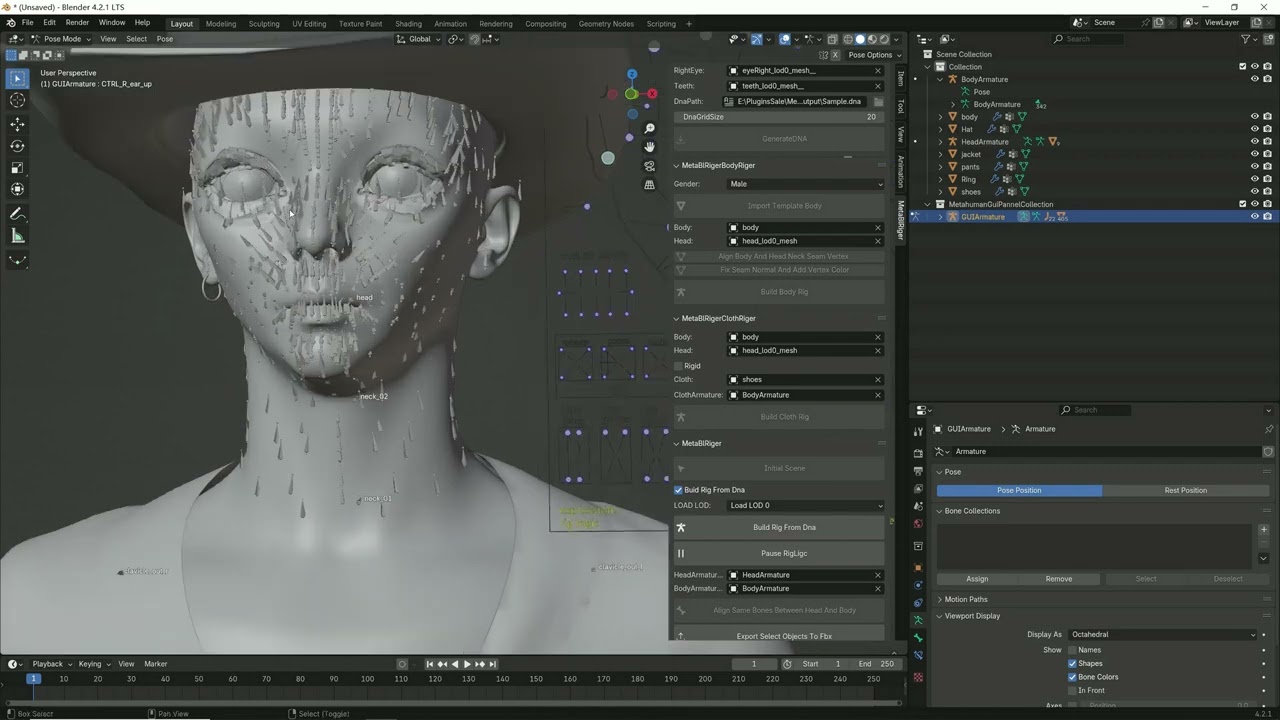Viewport: 1280px width, 720px height.
Task: Switch perspective/orthographic grid icon
Action: point(650,184)
